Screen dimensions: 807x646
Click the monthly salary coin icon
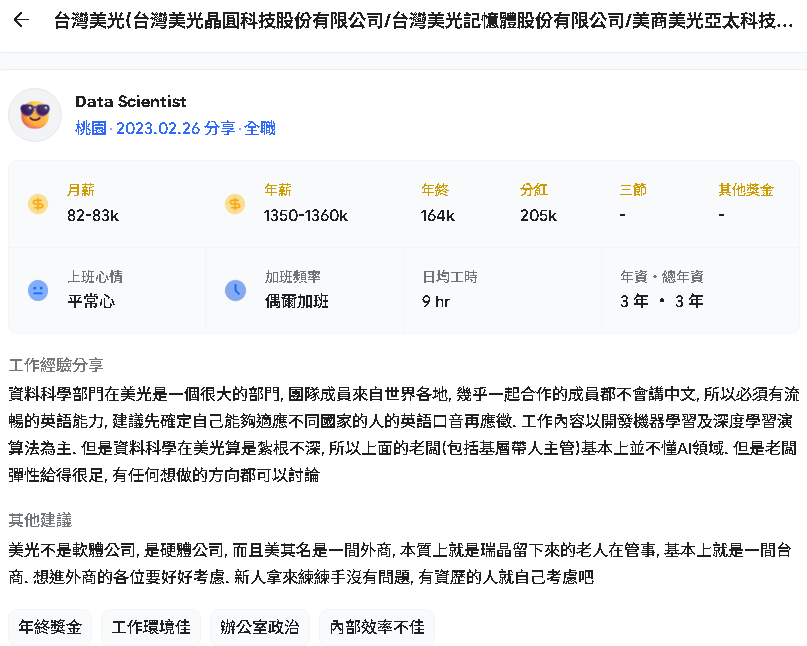(38, 204)
